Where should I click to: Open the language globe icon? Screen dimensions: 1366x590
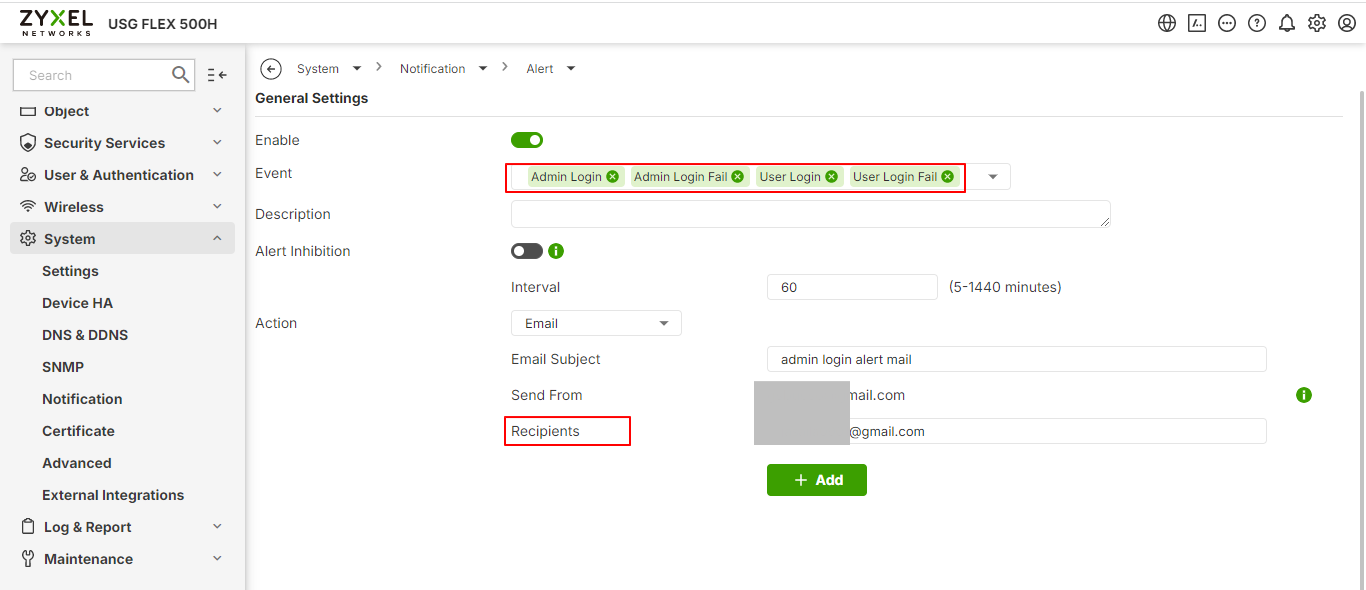pyautogui.click(x=1167, y=23)
